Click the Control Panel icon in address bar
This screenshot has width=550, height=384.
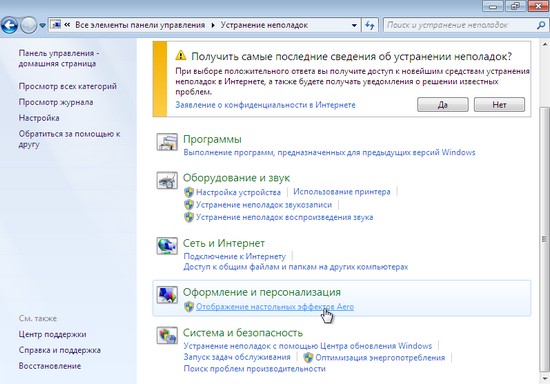click(x=55, y=25)
